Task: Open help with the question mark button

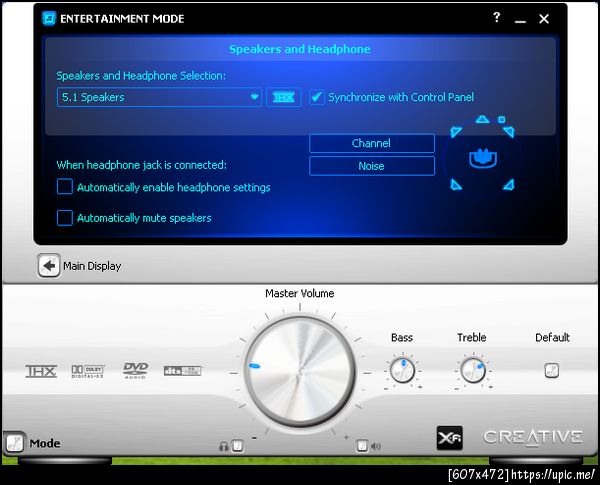Action: pyautogui.click(x=496, y=17)
